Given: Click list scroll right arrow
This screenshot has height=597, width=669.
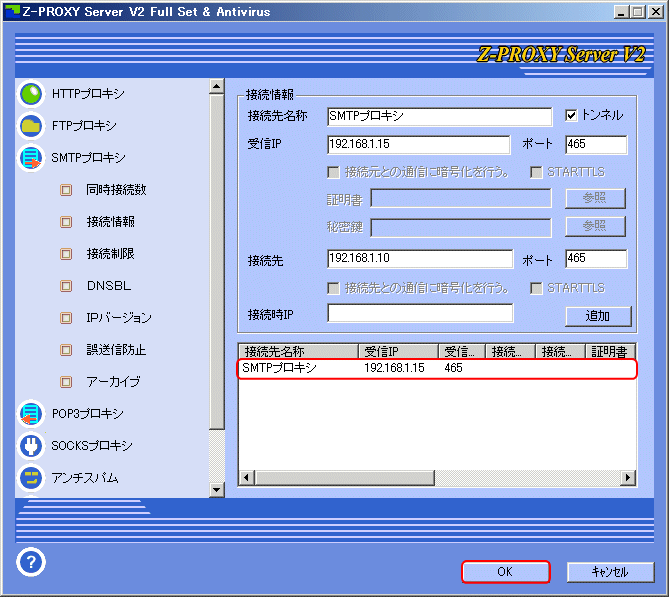Looking at the screenshot, I should (x=628, y=478).
